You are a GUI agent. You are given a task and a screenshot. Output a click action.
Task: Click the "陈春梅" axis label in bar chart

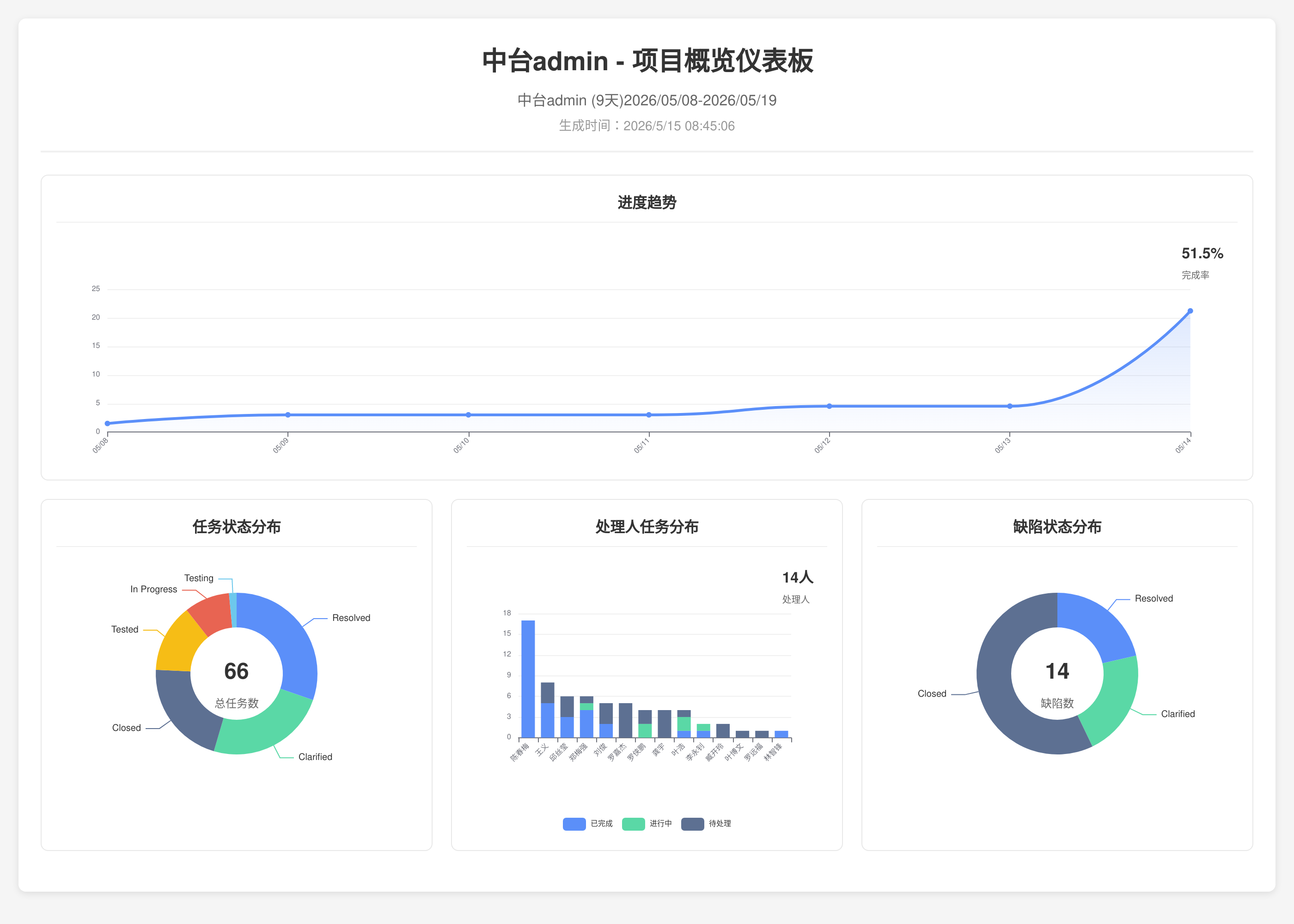(519, 752)
